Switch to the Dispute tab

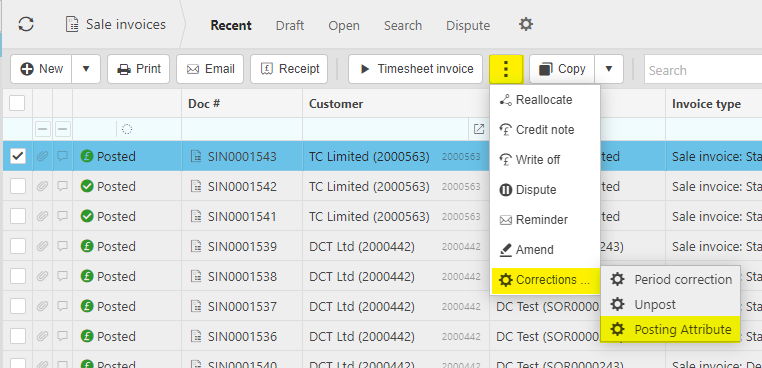pos(468,25)
